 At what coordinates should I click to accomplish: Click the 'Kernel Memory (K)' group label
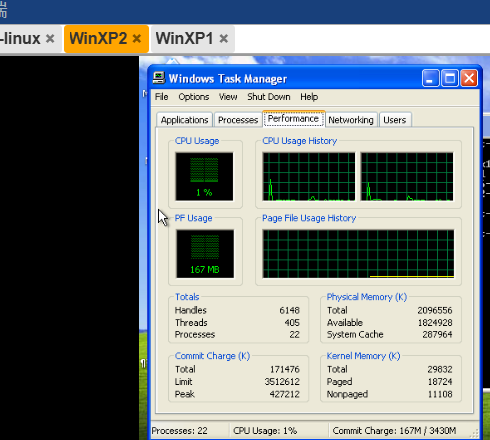[x=363, y=356]
